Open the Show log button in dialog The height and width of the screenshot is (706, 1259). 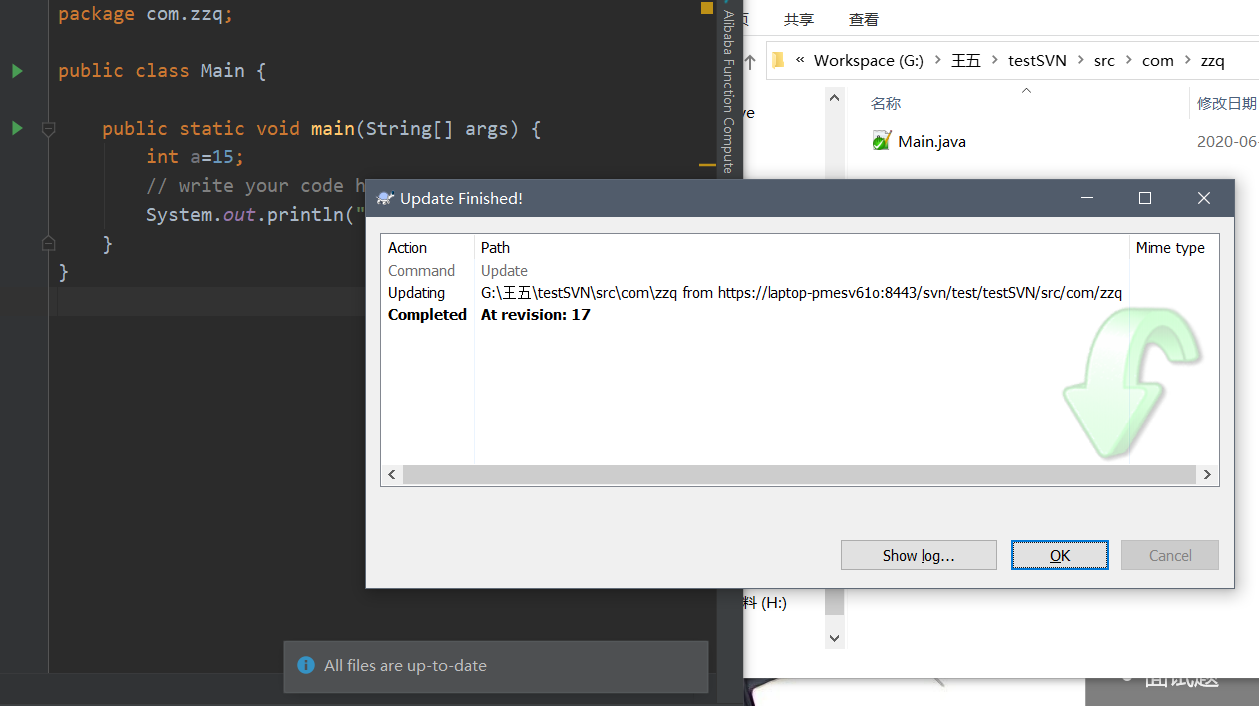point(918,555)
